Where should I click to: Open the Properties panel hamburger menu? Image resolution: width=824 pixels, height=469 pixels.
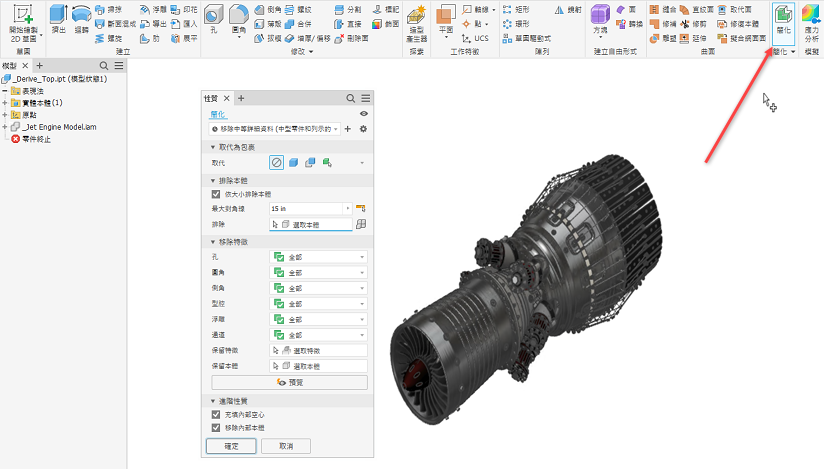(x=366, y=98)
